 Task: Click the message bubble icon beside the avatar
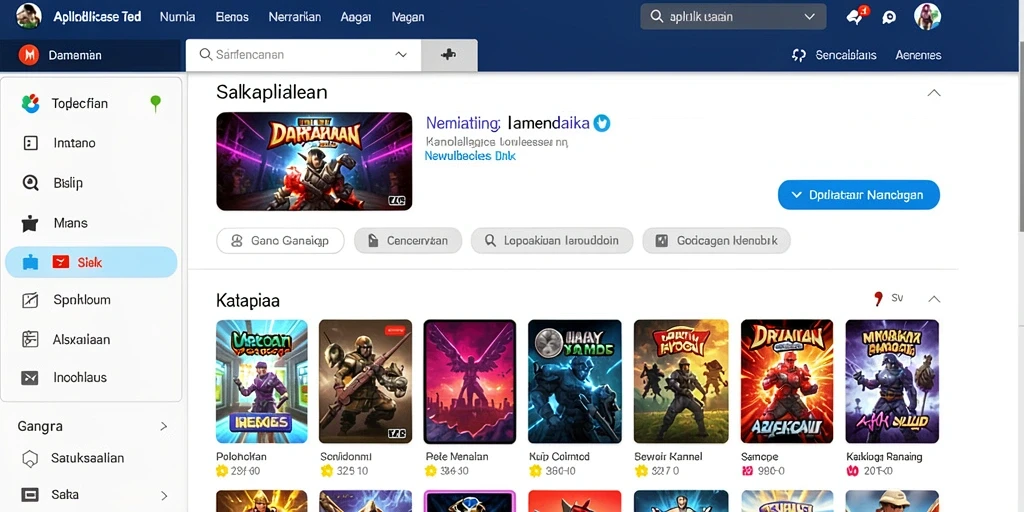[x=889, y=18]
